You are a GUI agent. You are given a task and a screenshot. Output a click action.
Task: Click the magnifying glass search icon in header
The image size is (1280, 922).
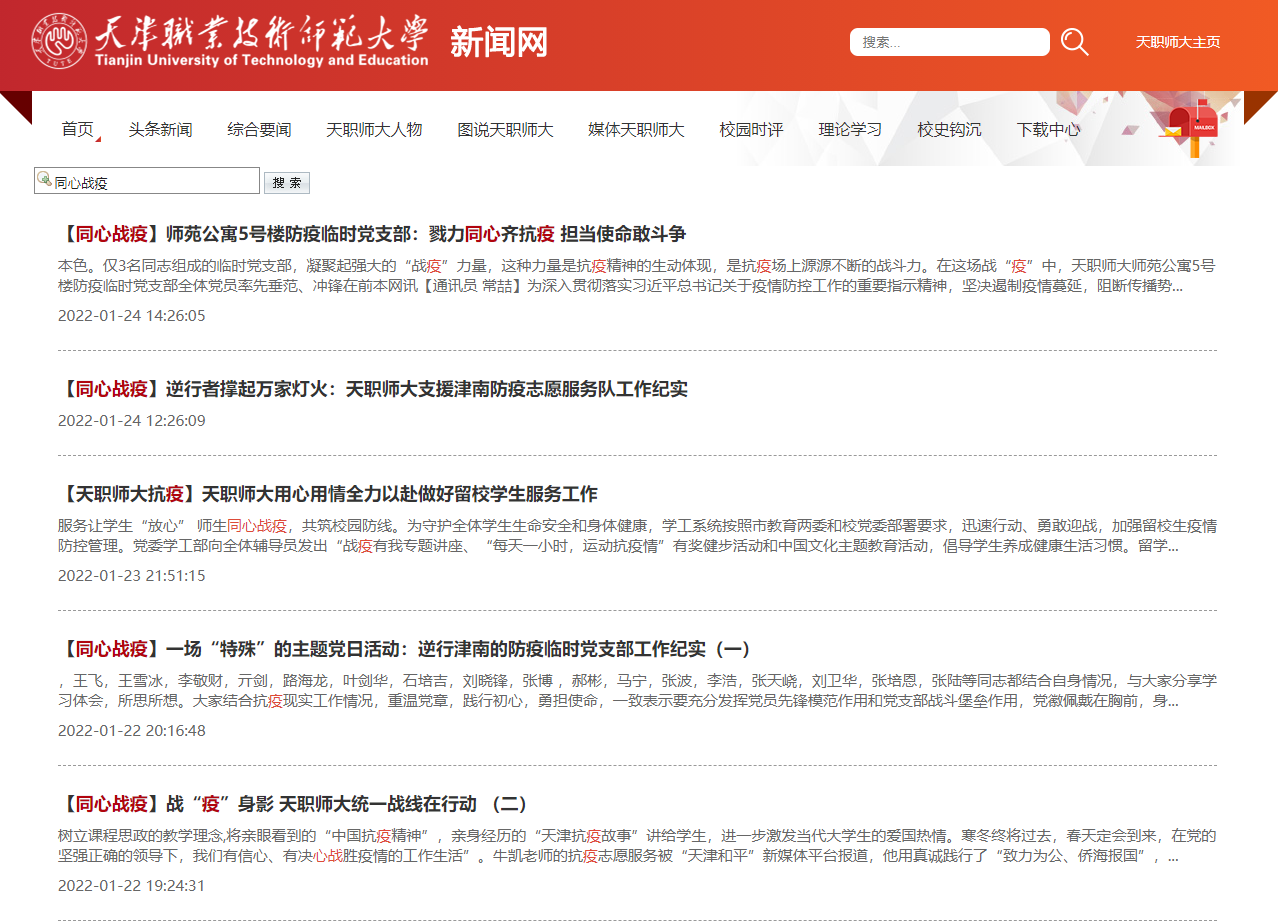(1074, 42)
